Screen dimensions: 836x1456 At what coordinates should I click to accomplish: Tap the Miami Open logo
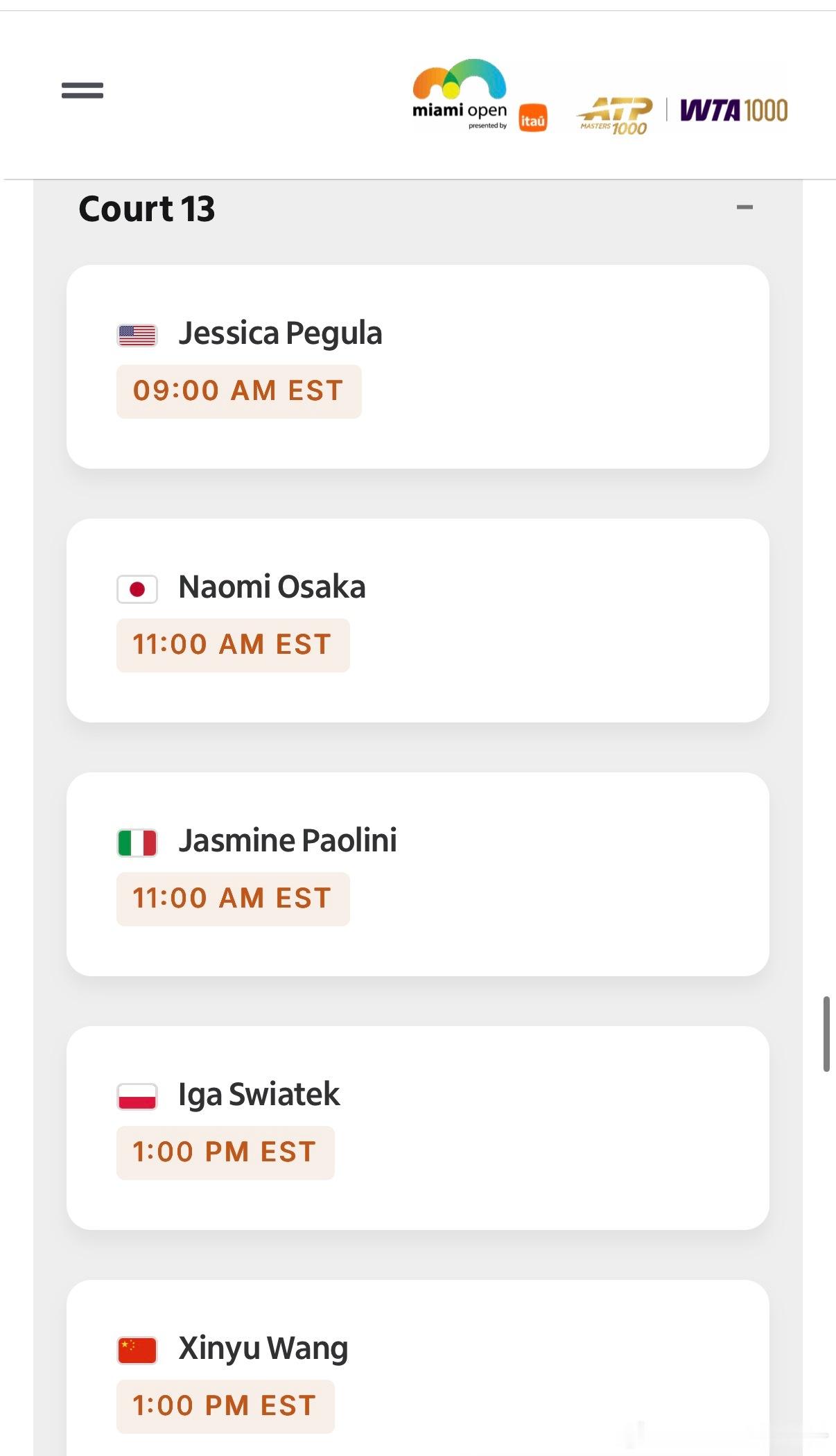[460, 95]
